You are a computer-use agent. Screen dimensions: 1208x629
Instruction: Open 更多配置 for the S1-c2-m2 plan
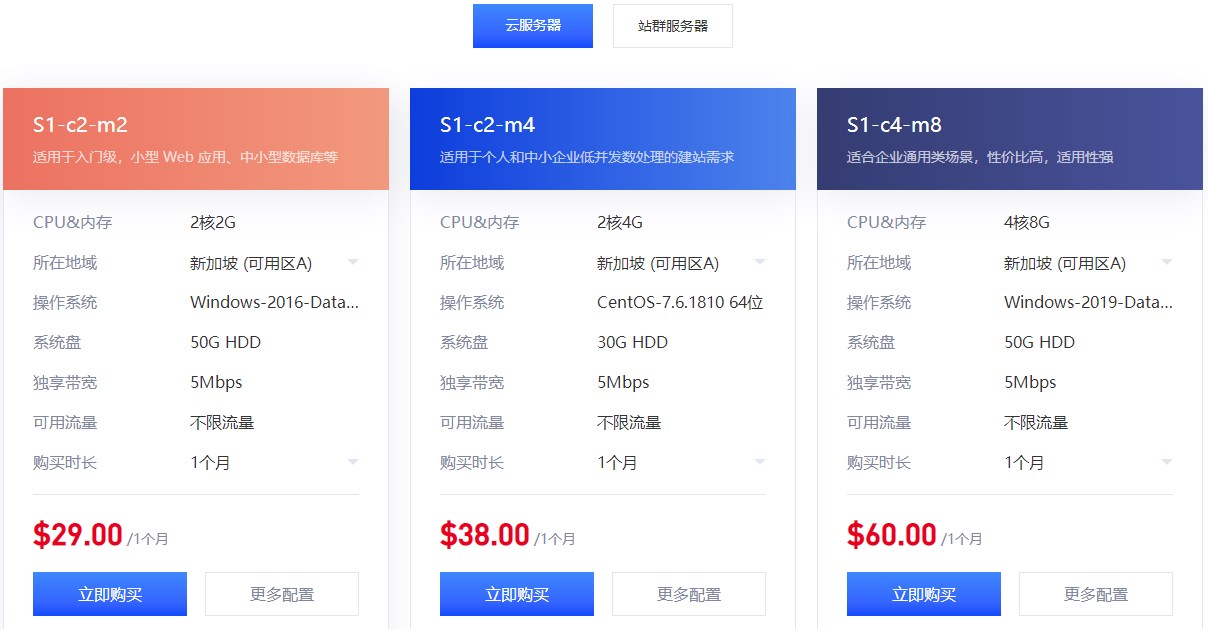coord(281,594)
